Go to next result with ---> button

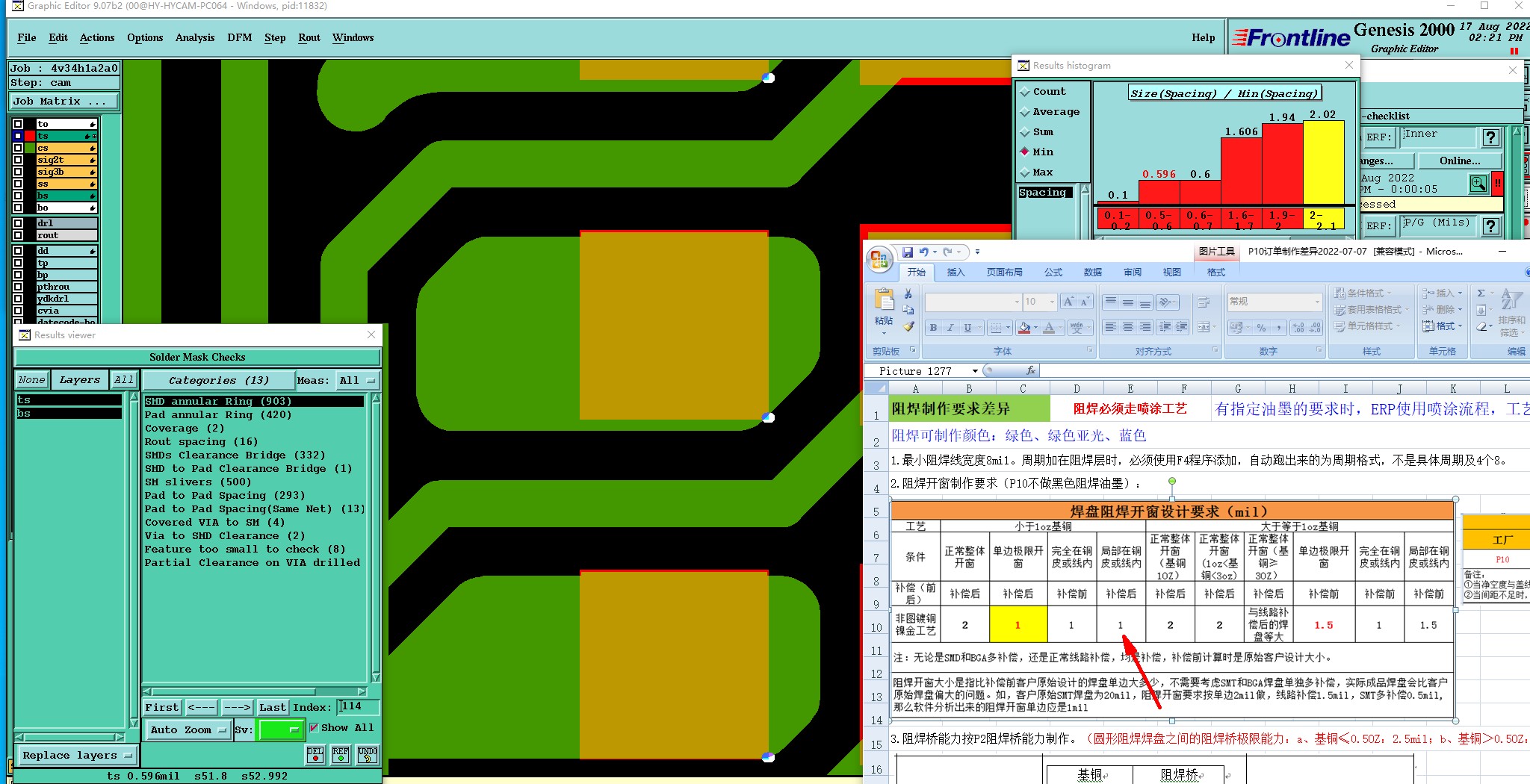(237, 708)
